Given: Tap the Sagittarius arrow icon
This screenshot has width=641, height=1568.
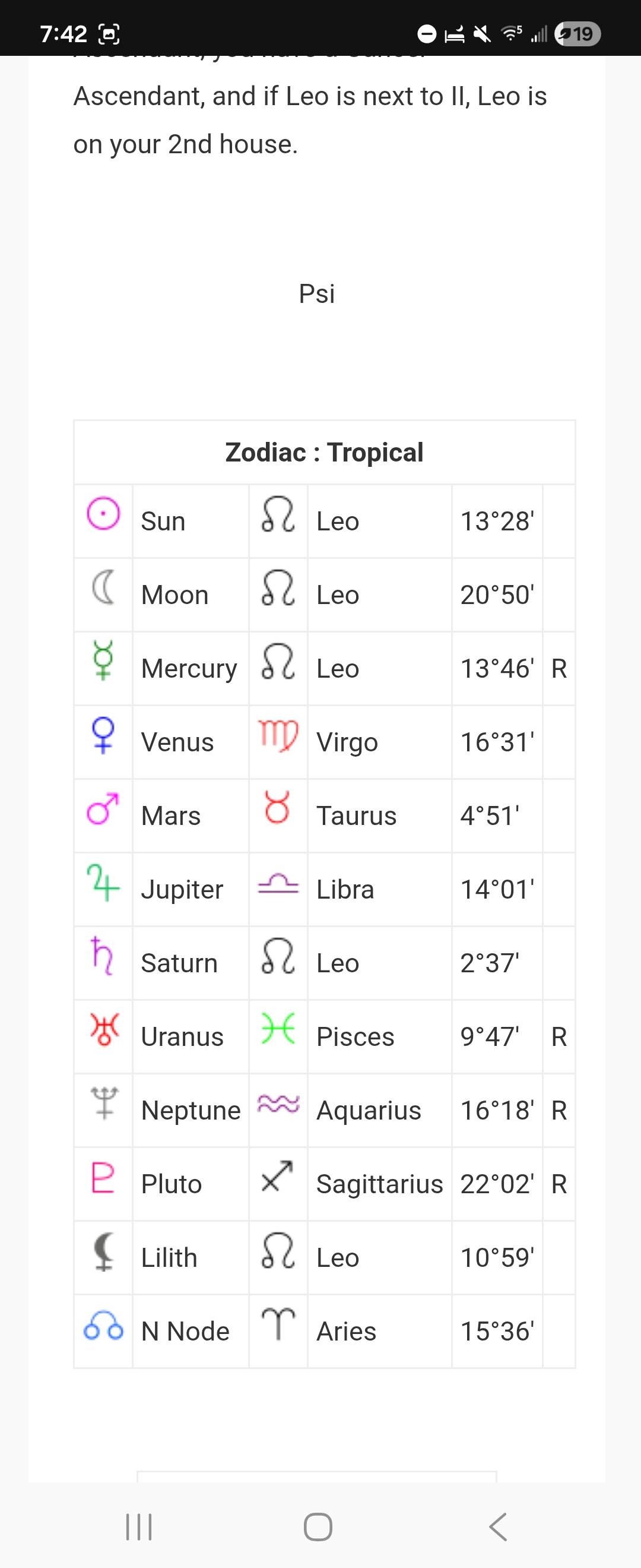Looking at the screenshot, I should pos(277,1176).
